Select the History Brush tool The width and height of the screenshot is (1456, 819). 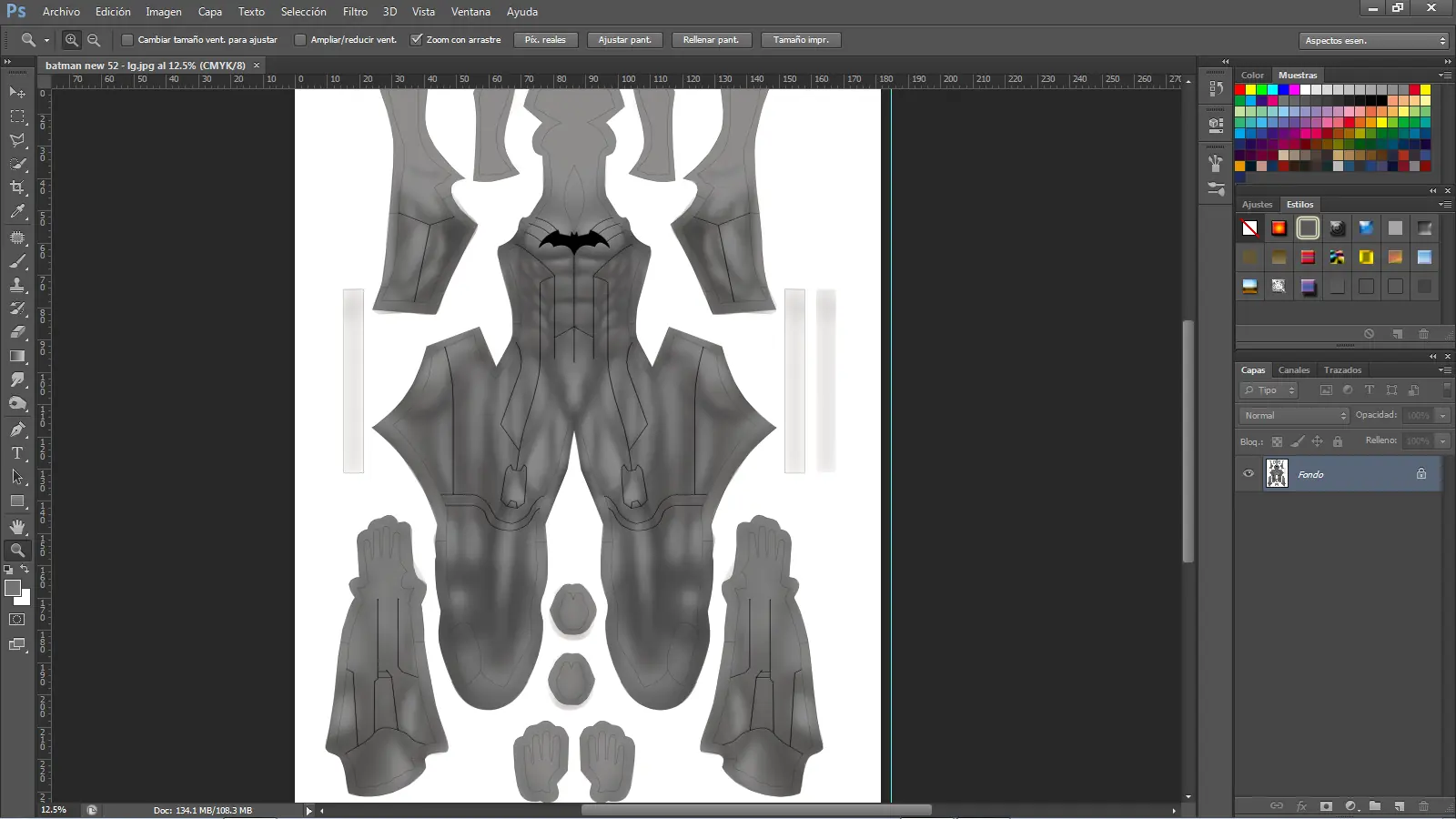tap(17, 308)
